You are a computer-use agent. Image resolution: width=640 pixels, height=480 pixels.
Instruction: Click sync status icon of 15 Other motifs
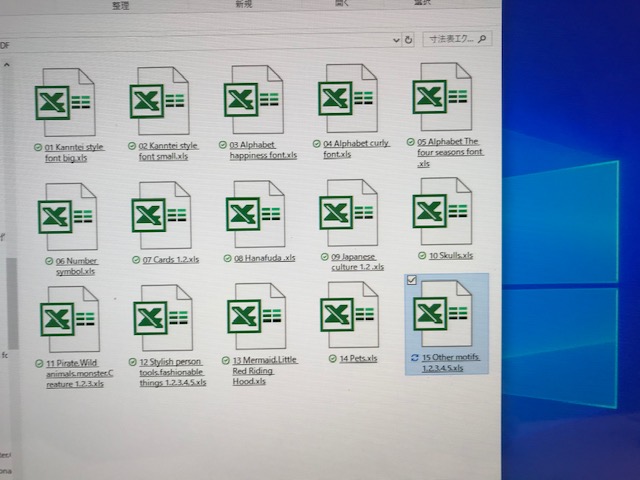tap(415, 358)
